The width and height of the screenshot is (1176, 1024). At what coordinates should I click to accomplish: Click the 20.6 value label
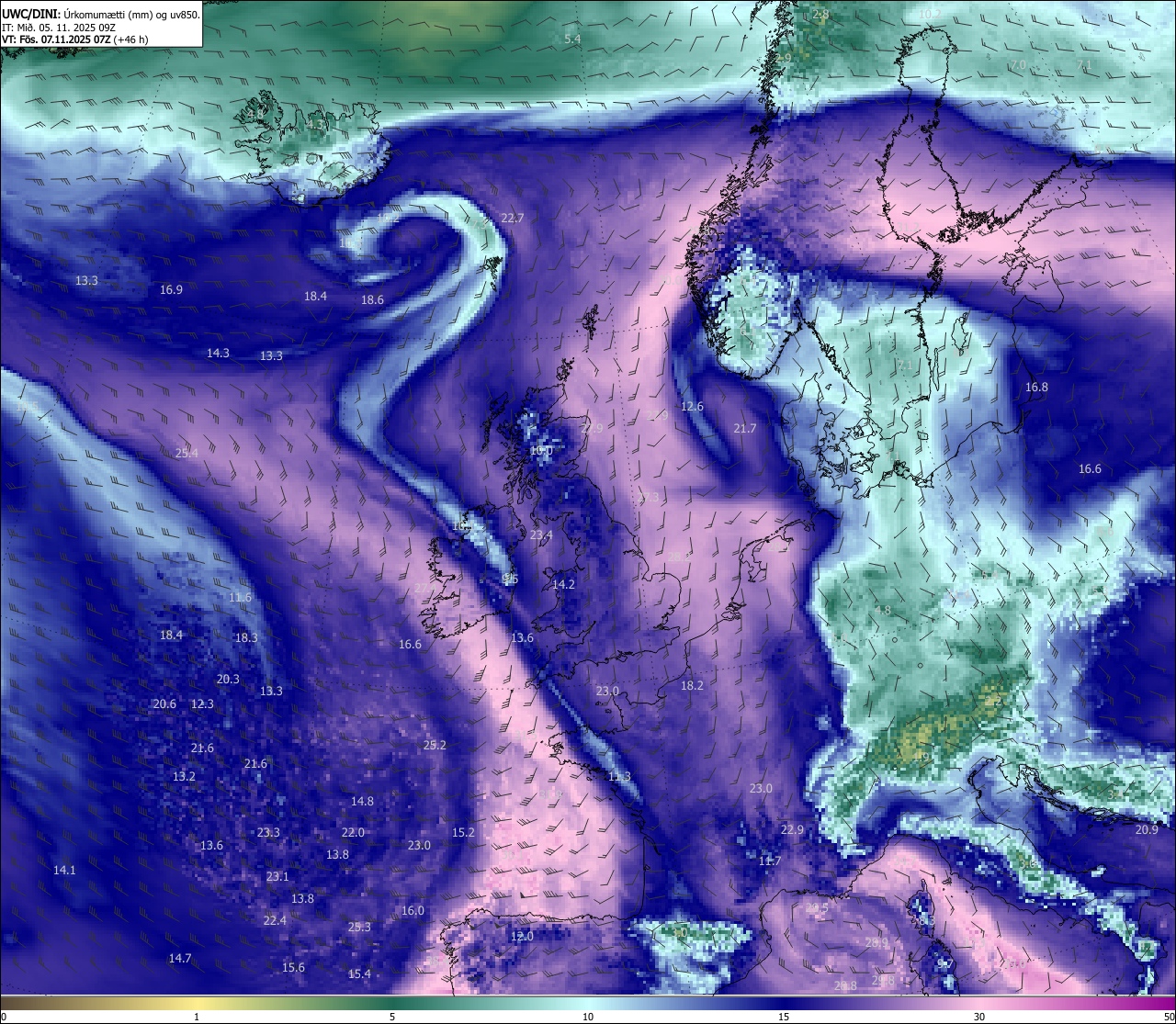164,703
